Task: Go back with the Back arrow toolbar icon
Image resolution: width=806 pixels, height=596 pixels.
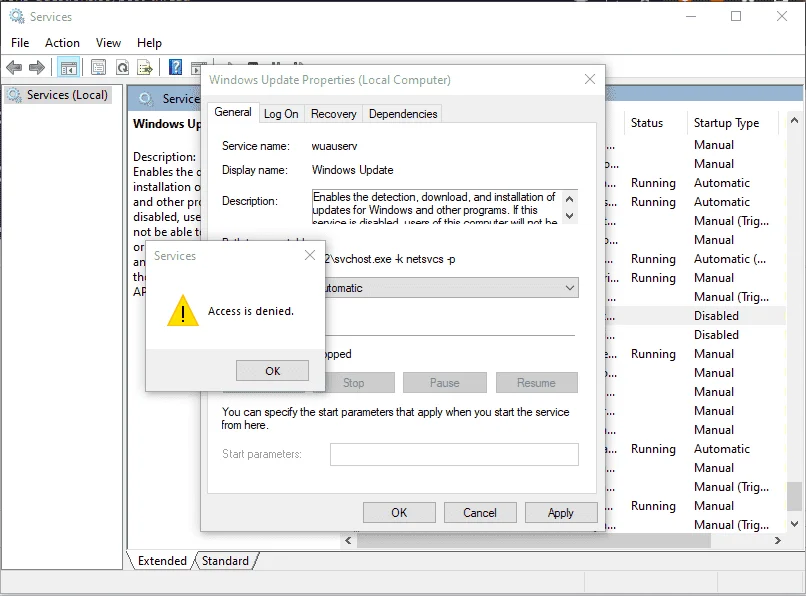Action: pyautogui.click(x=14, y=67)
